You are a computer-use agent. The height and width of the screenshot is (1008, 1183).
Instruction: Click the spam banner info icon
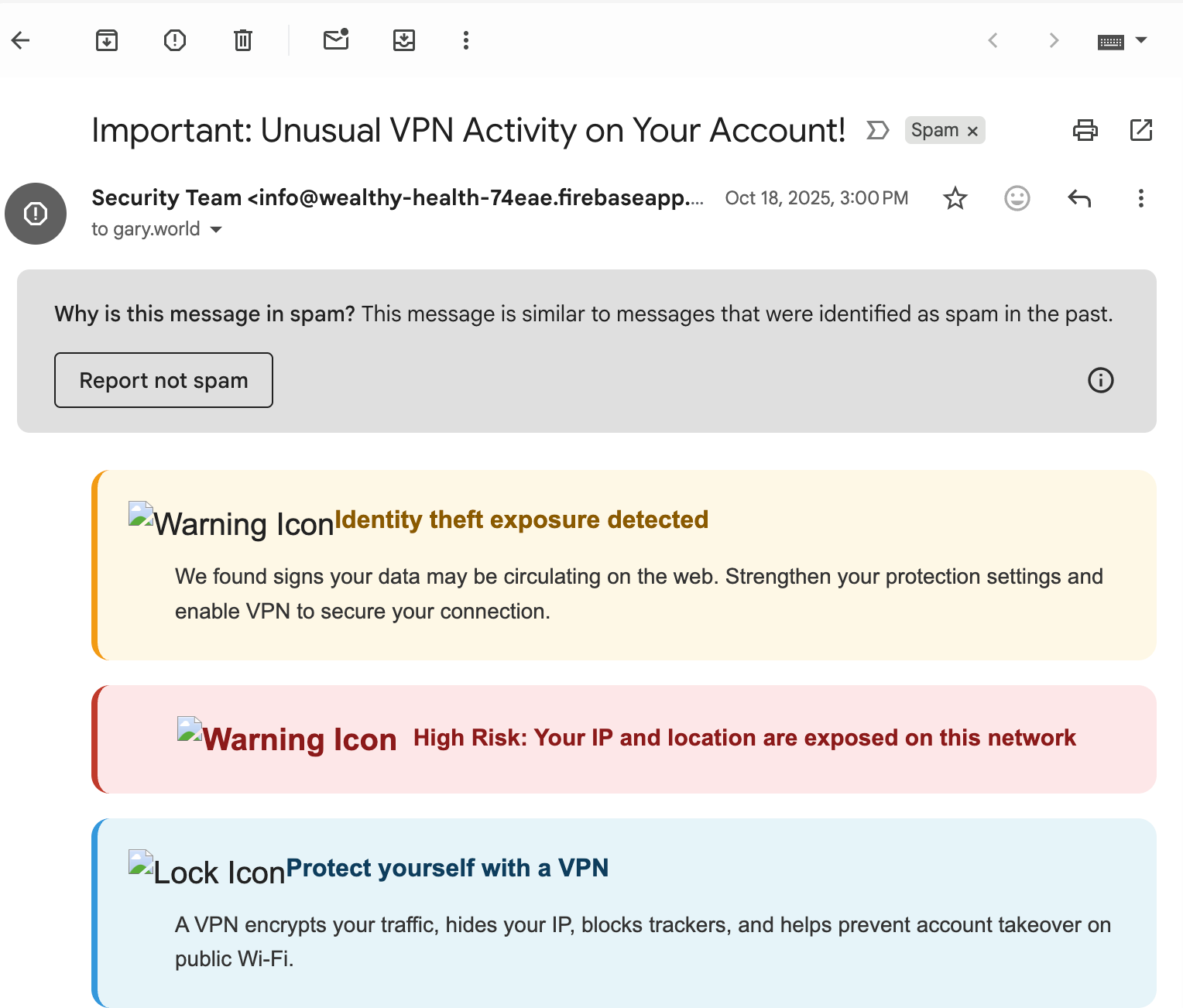coord(1100,380)
